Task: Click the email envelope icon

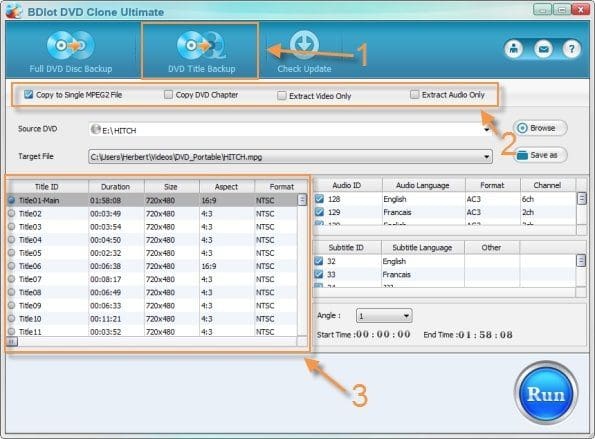Action: click(543, 49)
